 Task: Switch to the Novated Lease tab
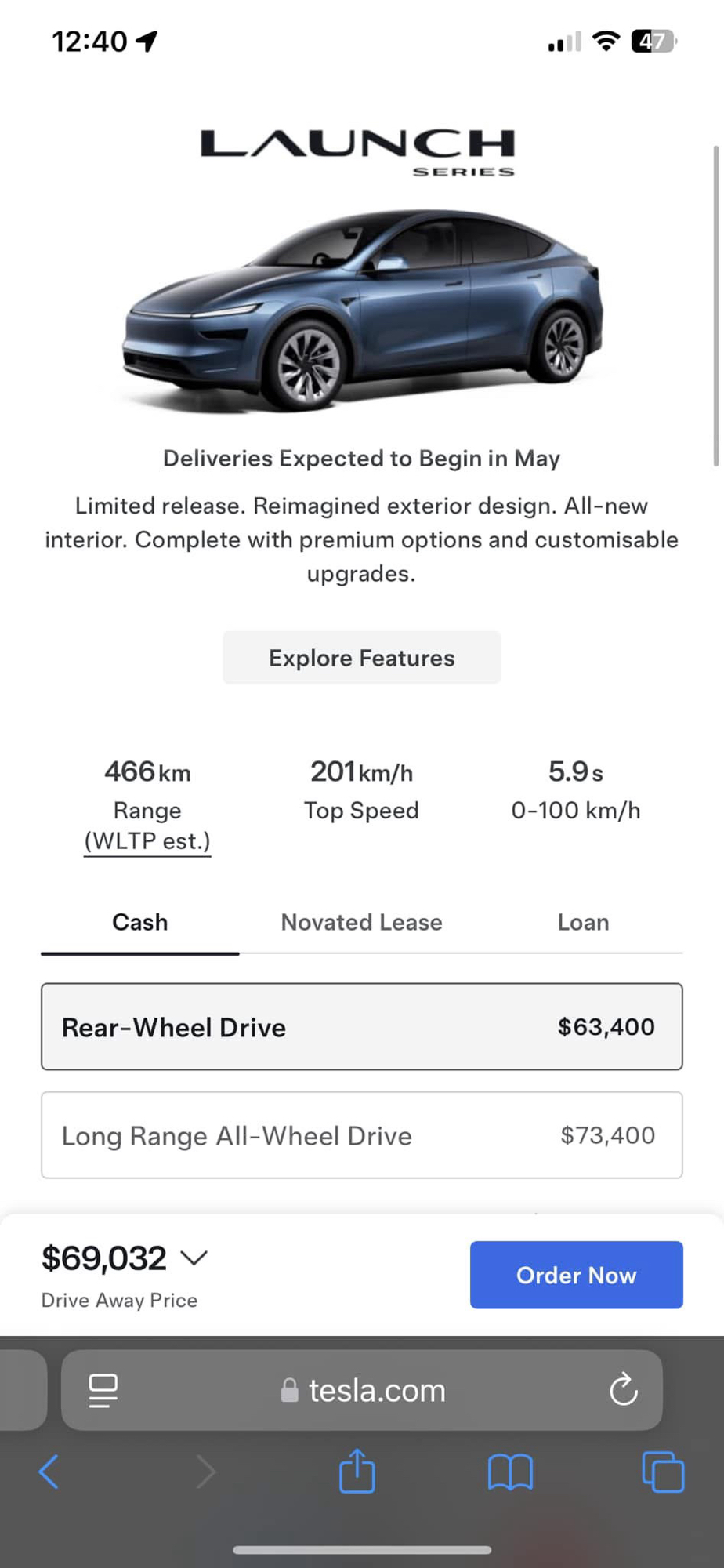361,922
